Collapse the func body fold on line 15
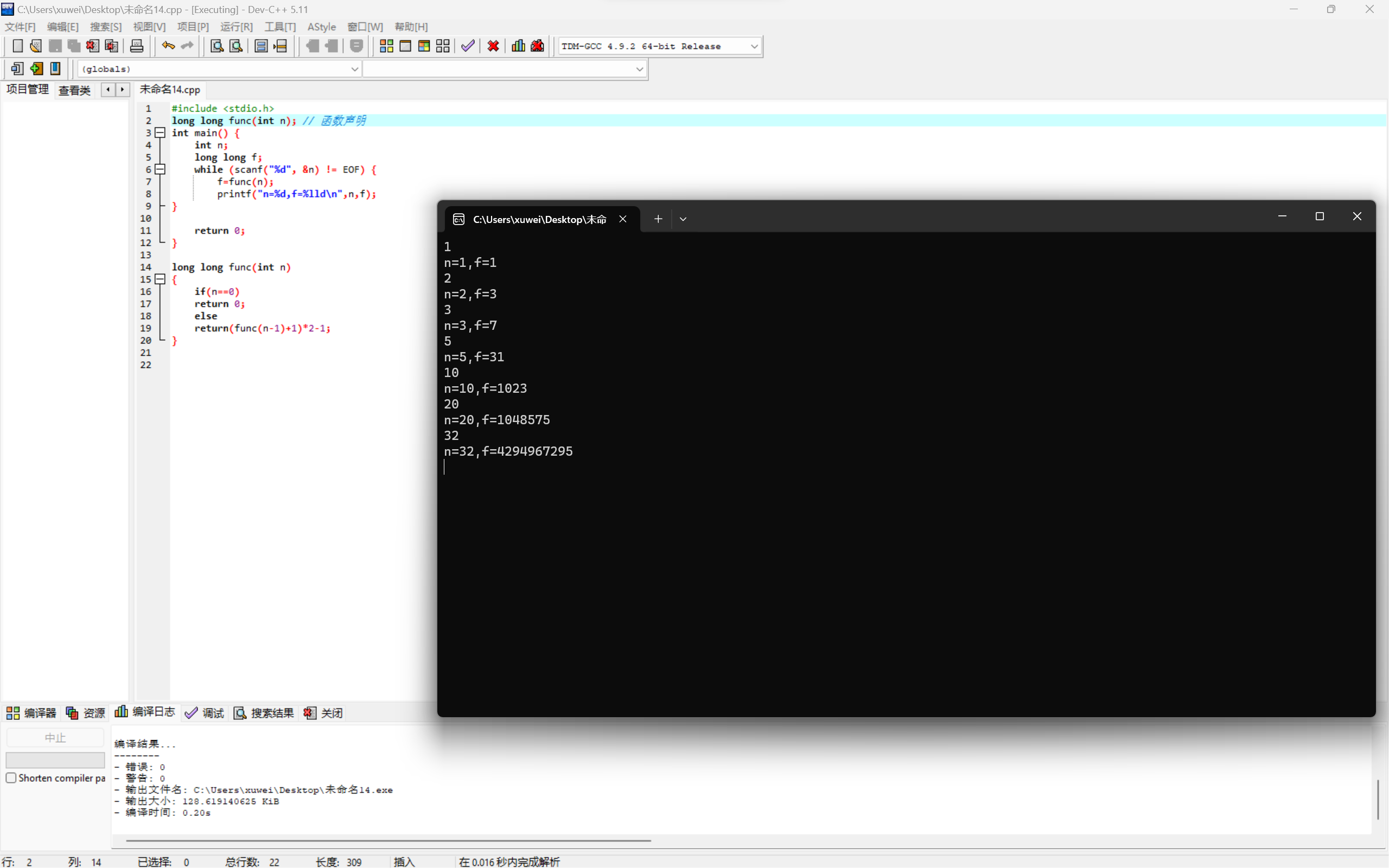 click(x=160, y=279)
